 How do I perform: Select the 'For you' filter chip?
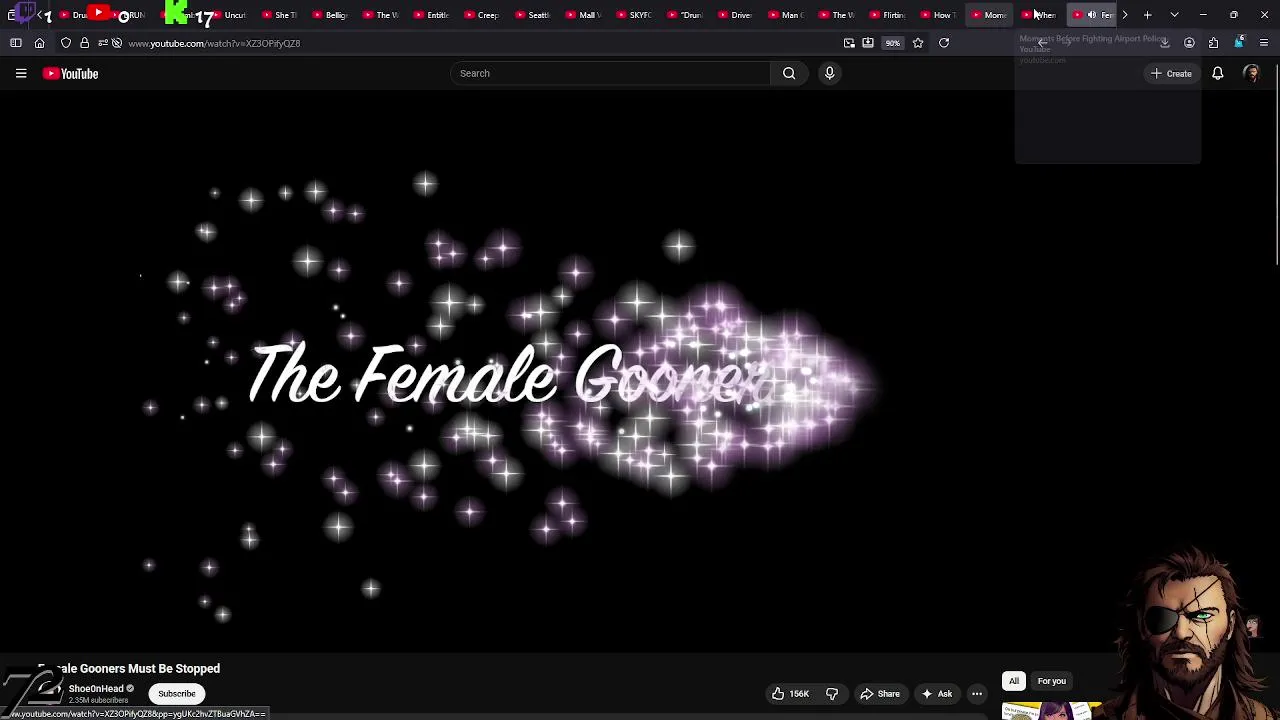pyautogui.click(x=1051, y=681)
